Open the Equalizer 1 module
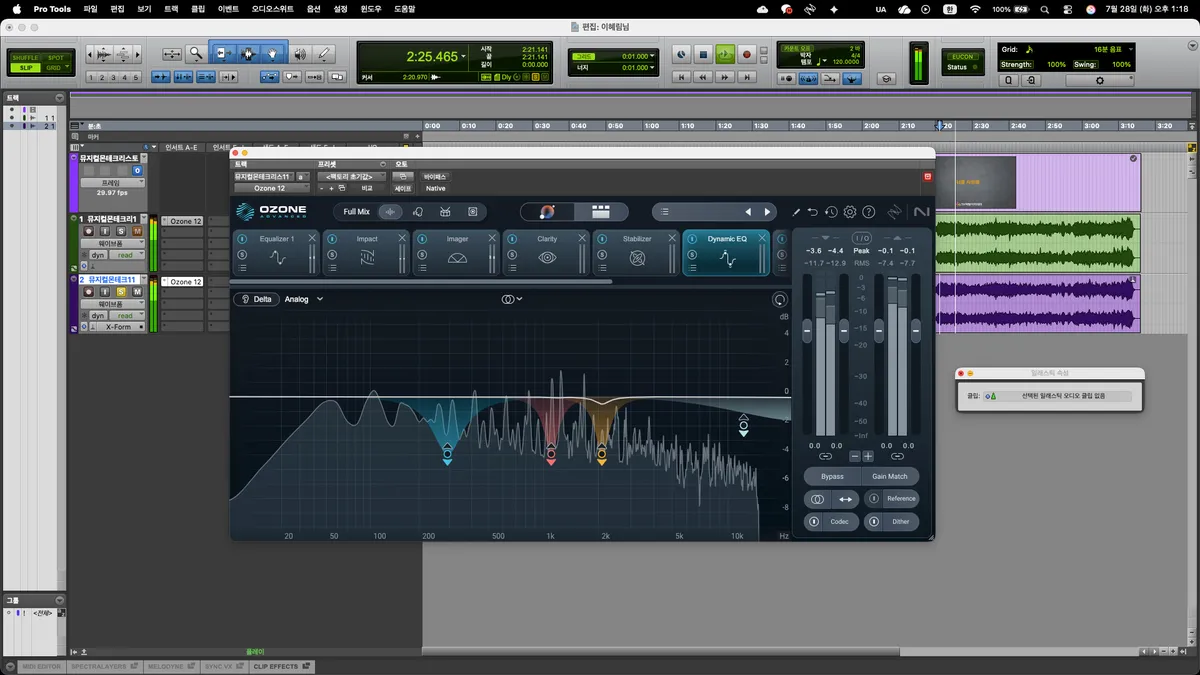 click(277, 252)
